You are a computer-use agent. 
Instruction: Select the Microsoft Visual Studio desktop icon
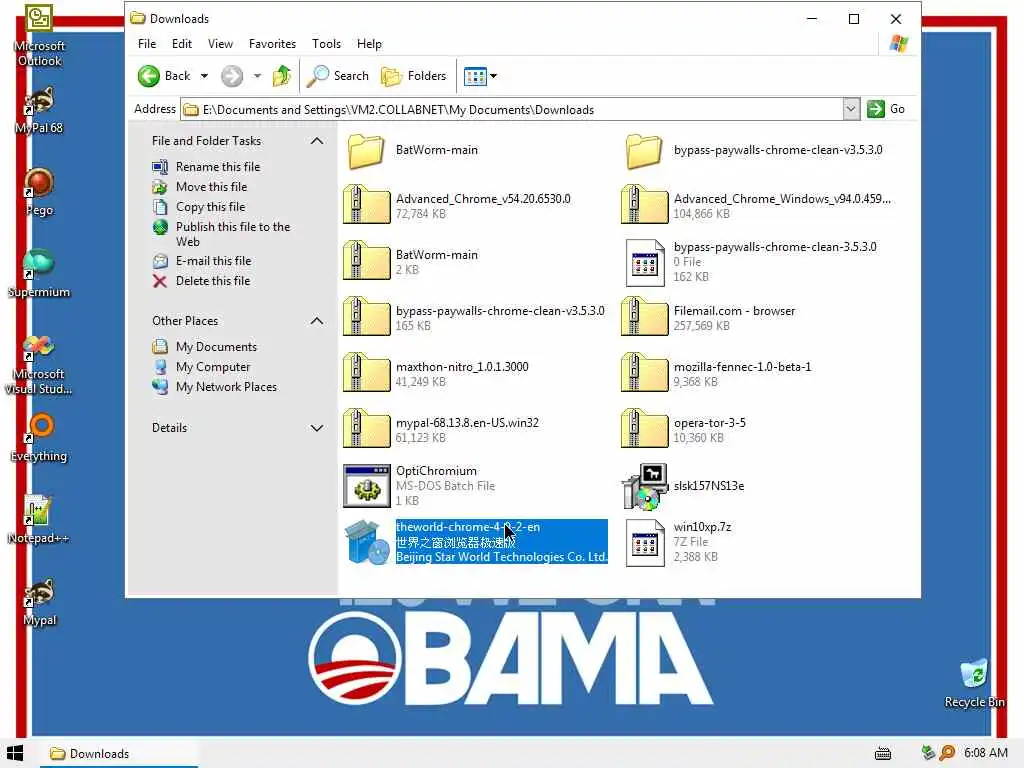tap(39, 365)
